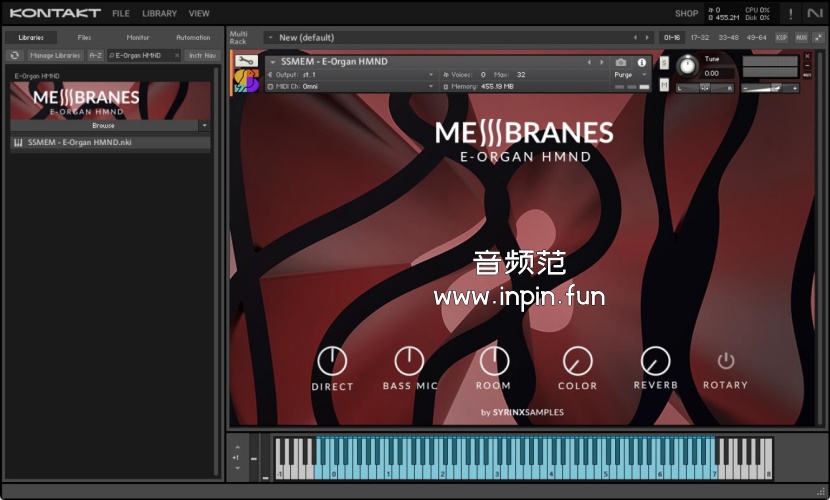The image size is (830, 500).
Task: Click the Max voices value 32
Action: (521, 75)
